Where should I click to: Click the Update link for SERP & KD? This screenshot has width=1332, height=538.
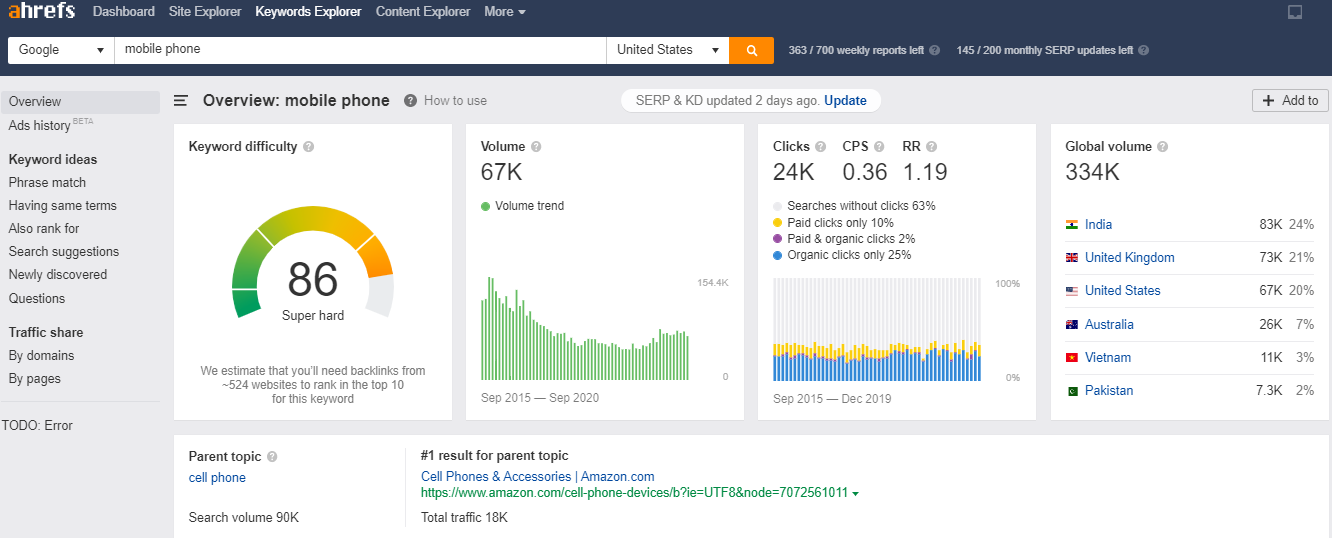click(845, 100)
